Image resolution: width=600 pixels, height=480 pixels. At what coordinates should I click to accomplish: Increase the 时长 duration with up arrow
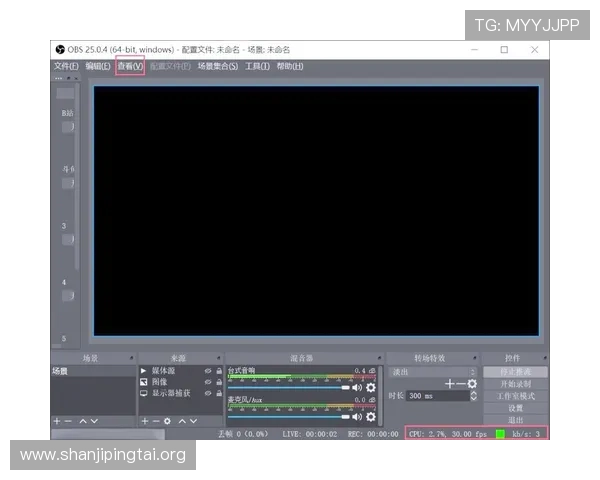tap(473, 393)
